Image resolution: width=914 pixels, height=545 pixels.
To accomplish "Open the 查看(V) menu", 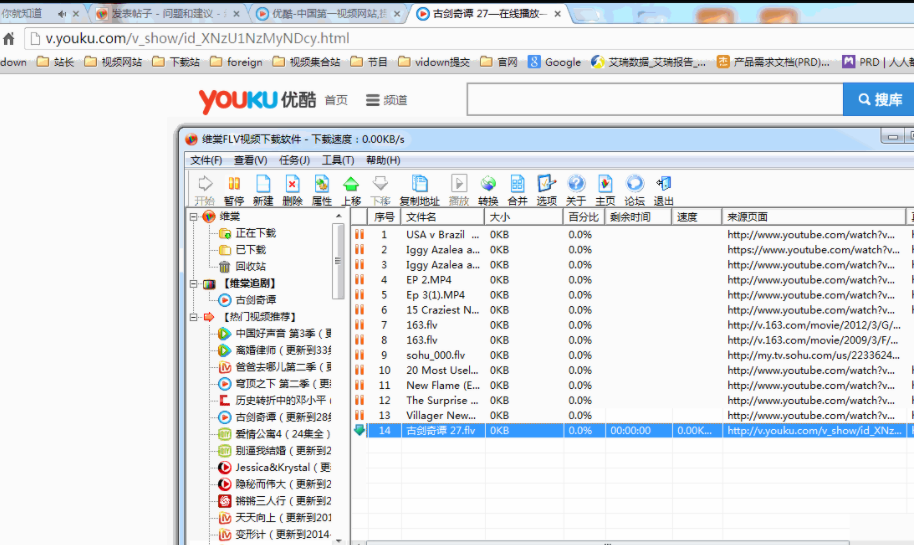I will tap(251, 160).
